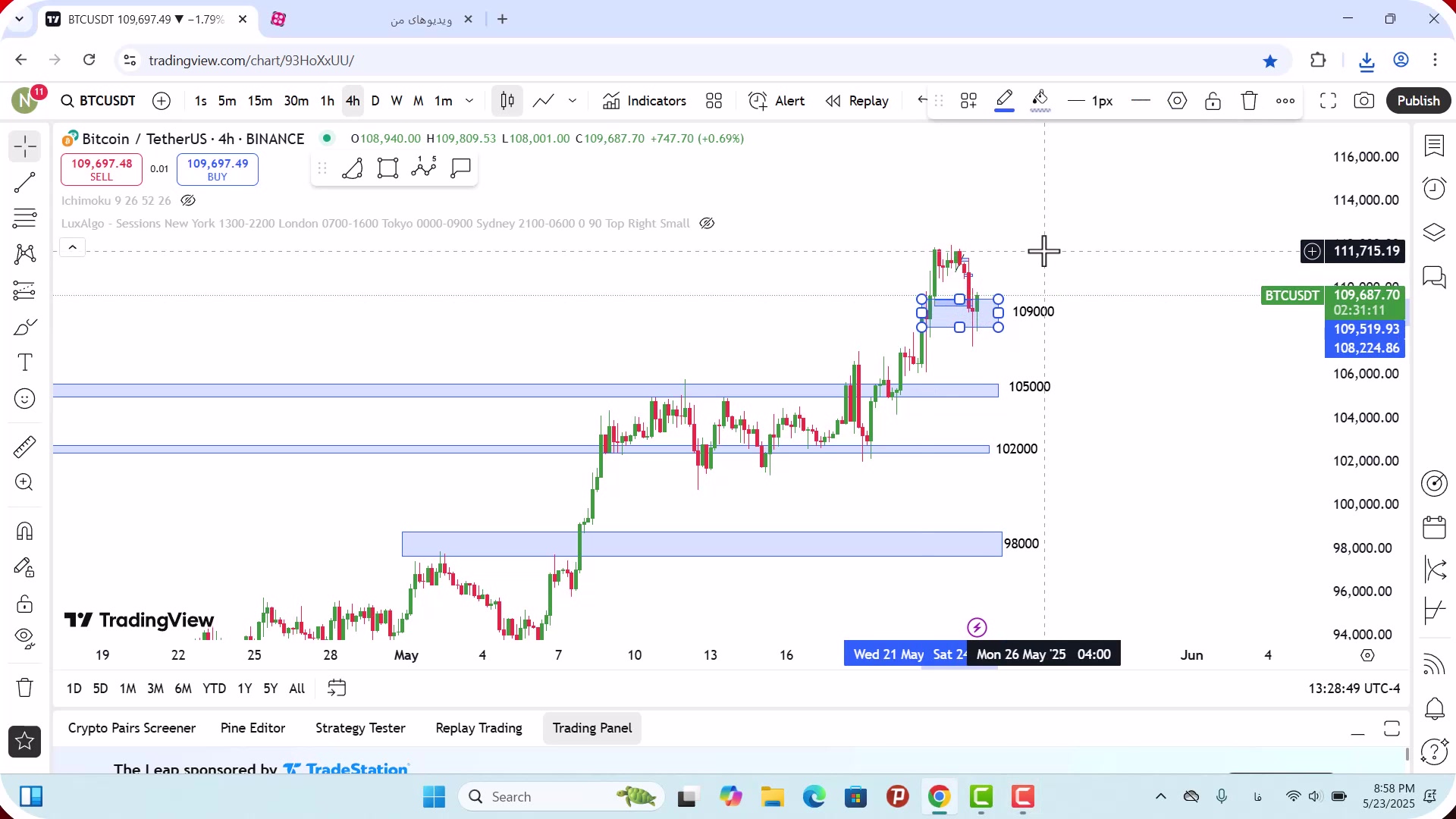Toggle Ichimoku indicator visibility
Screen dimensions: 1456x819
click(188, 201)
